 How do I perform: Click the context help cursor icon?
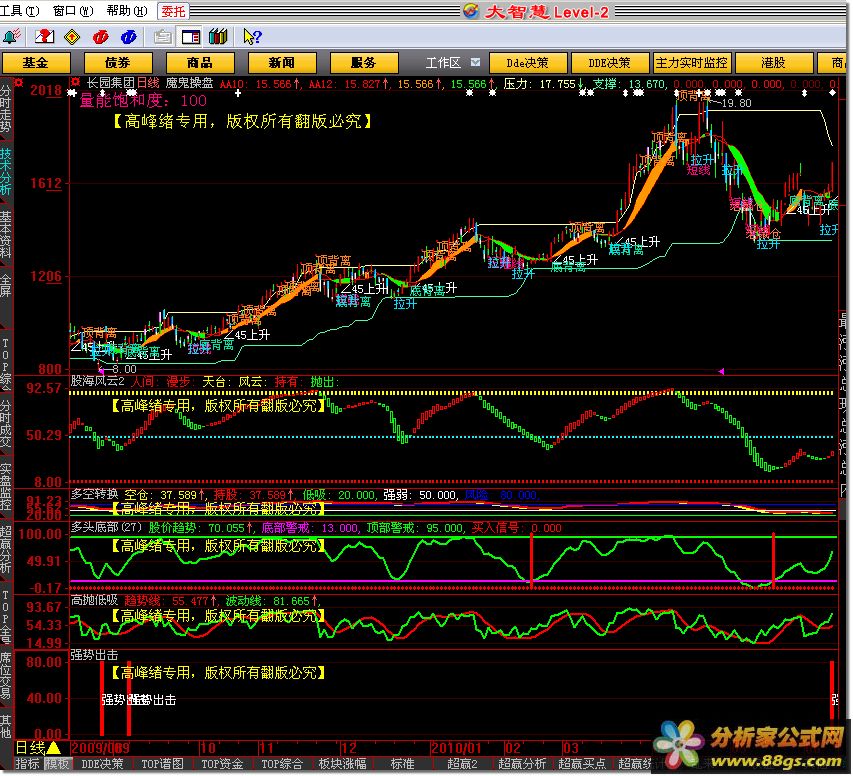point(252,37)
